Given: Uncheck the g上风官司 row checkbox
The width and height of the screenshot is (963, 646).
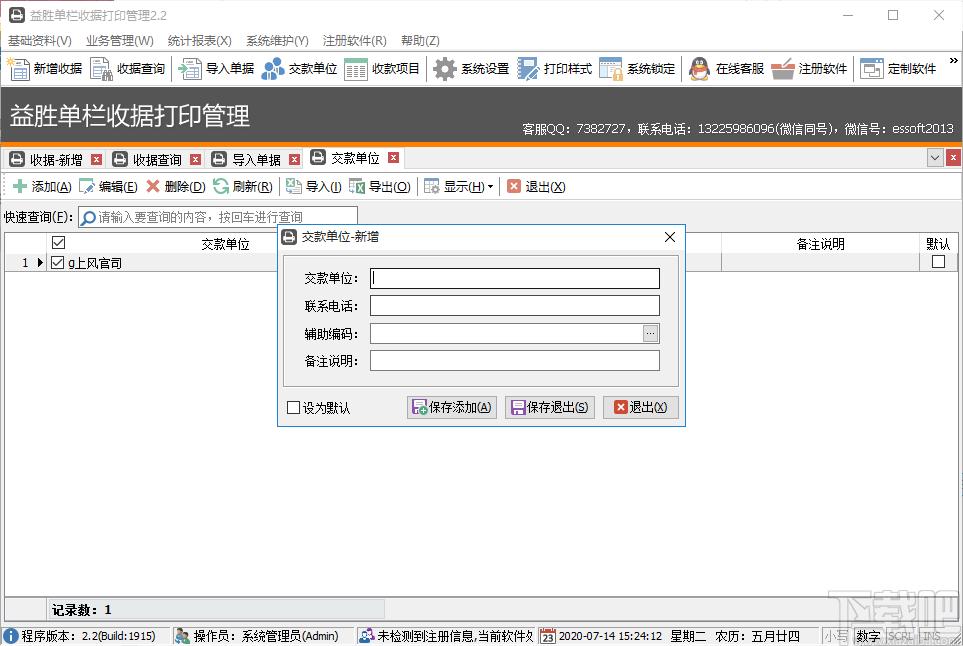Looking at the screenshot, I should [x=57, y=263].
